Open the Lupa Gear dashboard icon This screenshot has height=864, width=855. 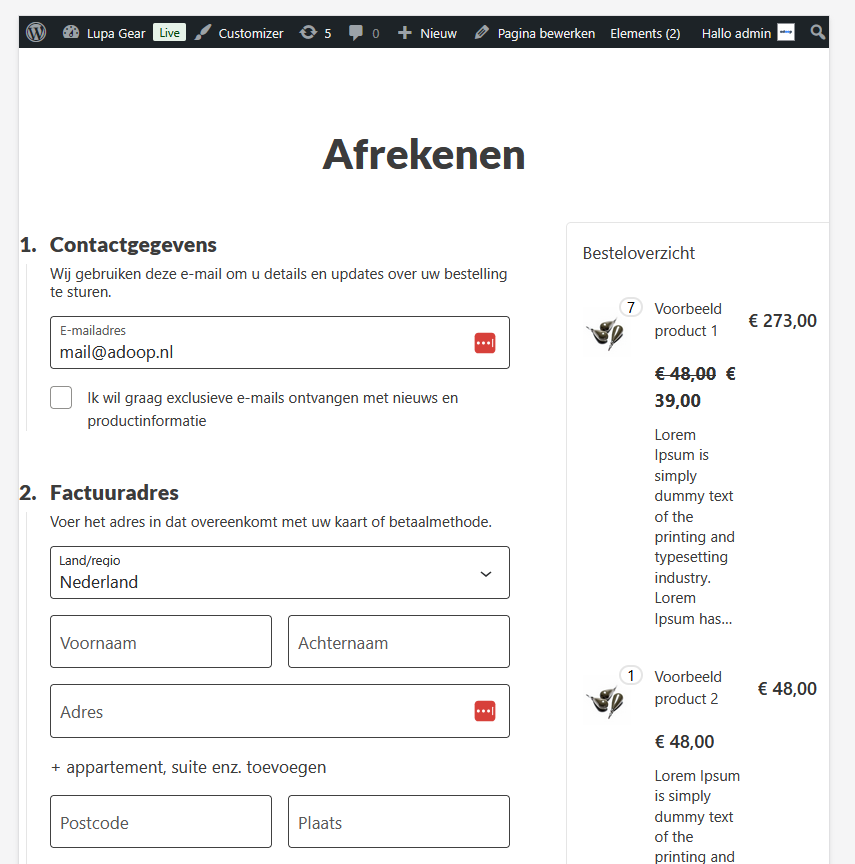pyautogui.click(x=70, y=33)
